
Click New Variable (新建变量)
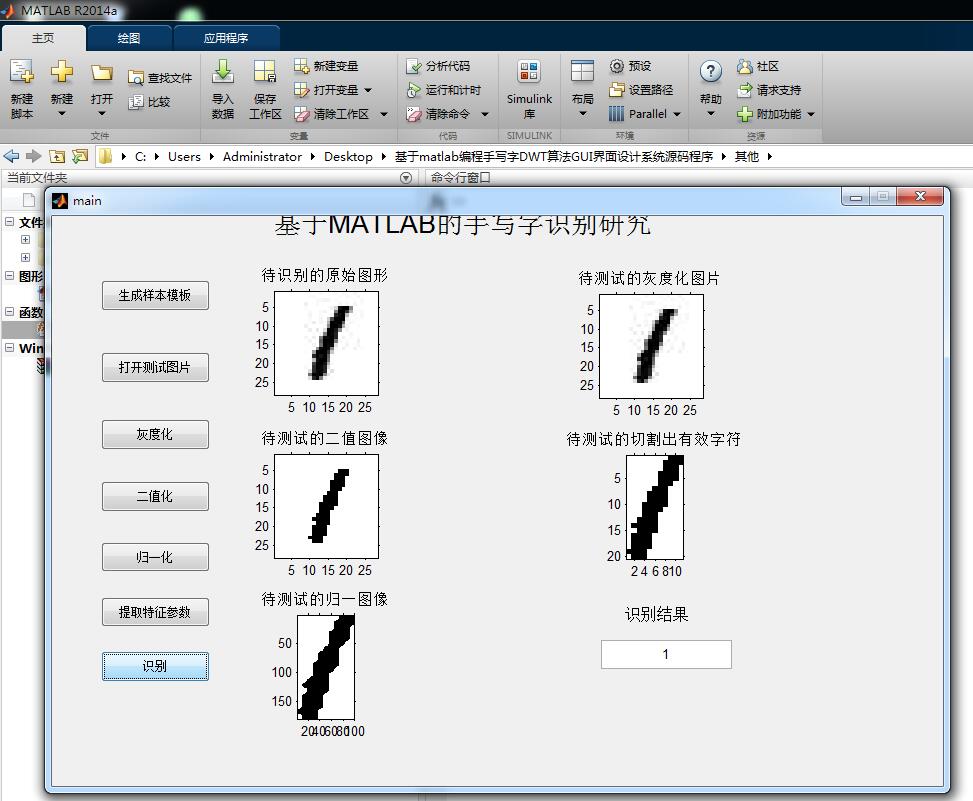coord(326,66)
